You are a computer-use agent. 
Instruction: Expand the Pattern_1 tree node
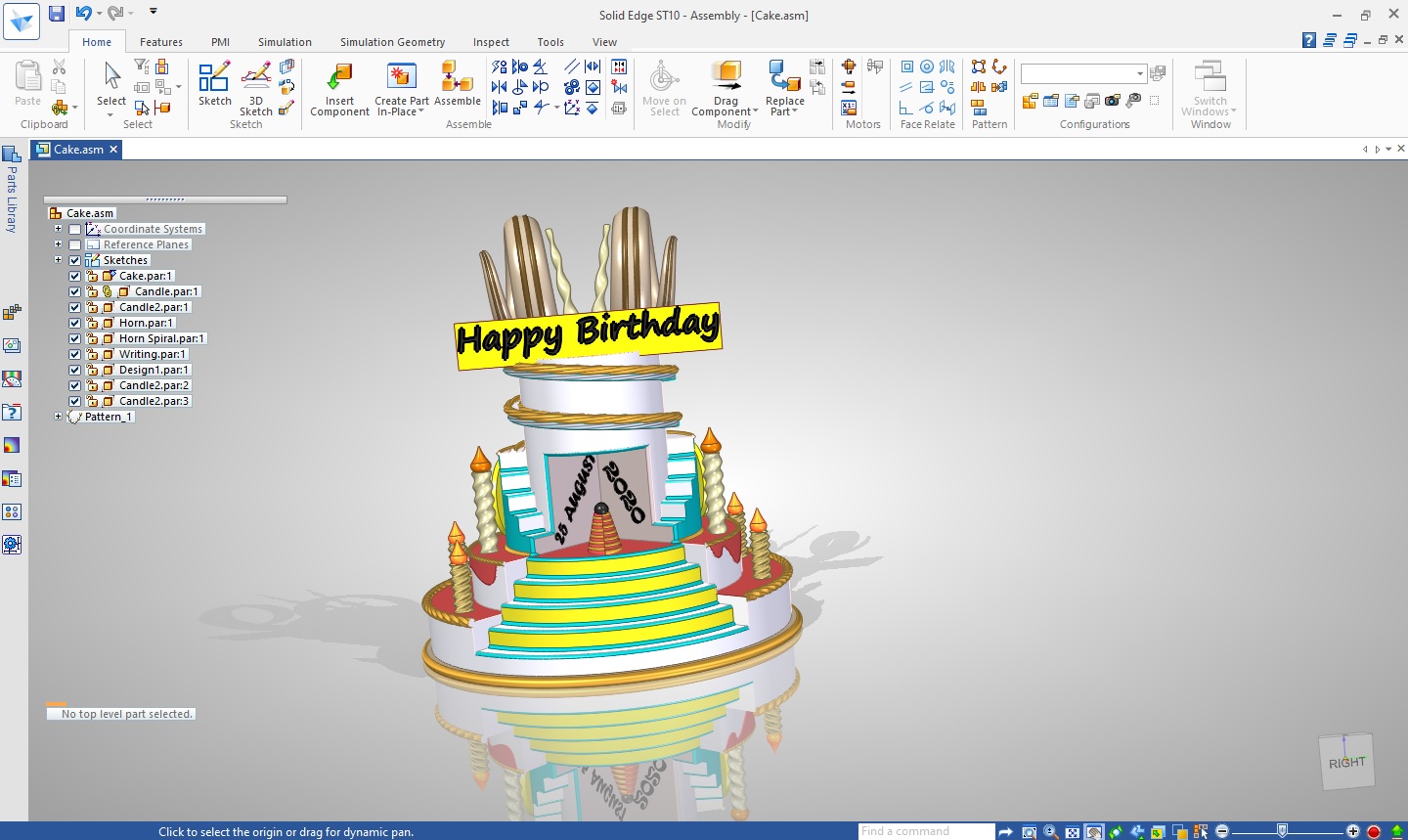pyautogui.click(x=58, y=417)
